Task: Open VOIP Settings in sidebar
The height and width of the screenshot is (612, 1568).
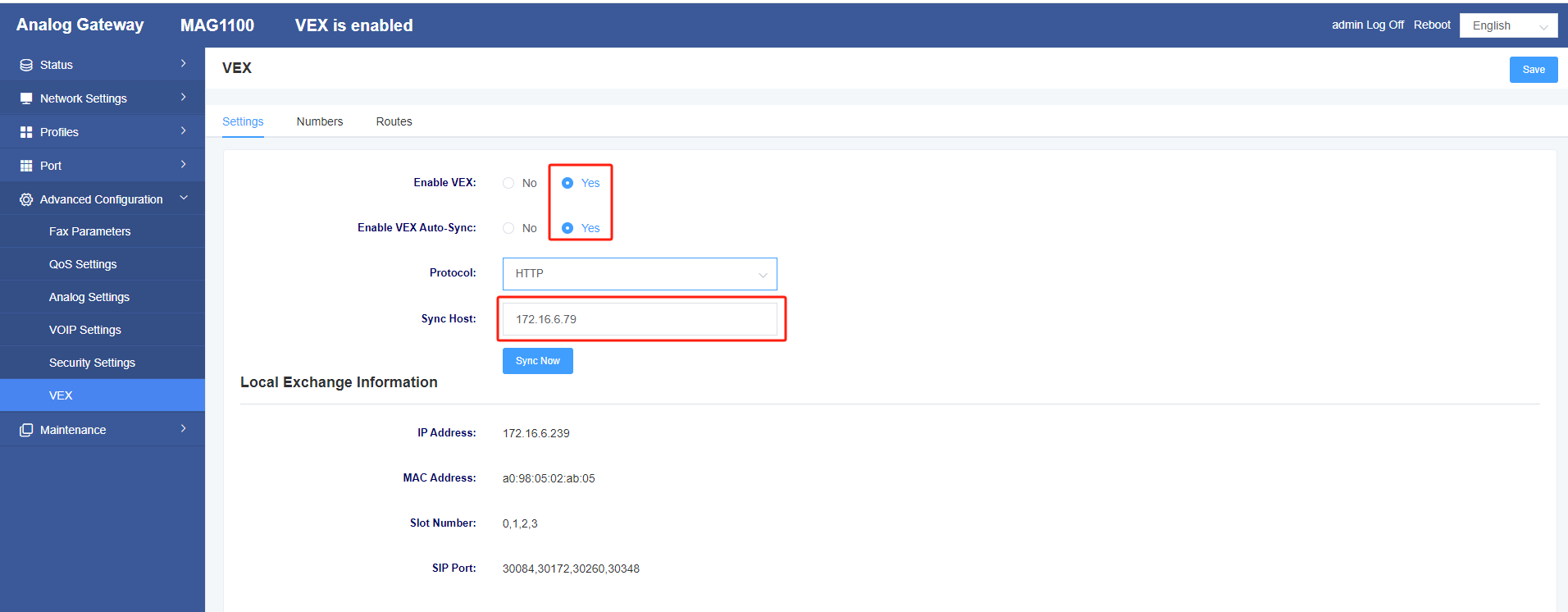Action: pyautogui.click(x=103, y=330)
